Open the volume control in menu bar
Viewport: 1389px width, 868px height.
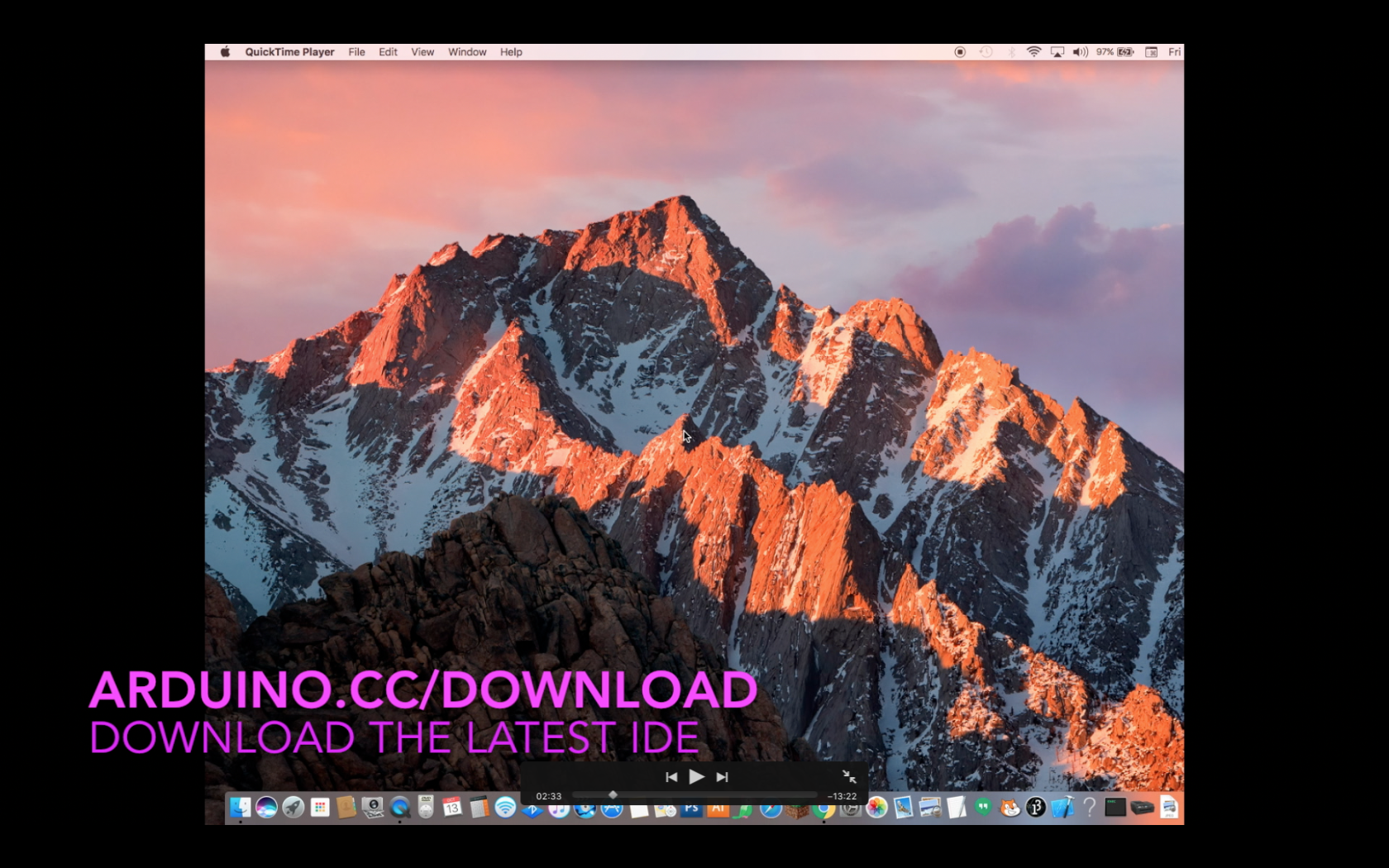(1081, 52)
